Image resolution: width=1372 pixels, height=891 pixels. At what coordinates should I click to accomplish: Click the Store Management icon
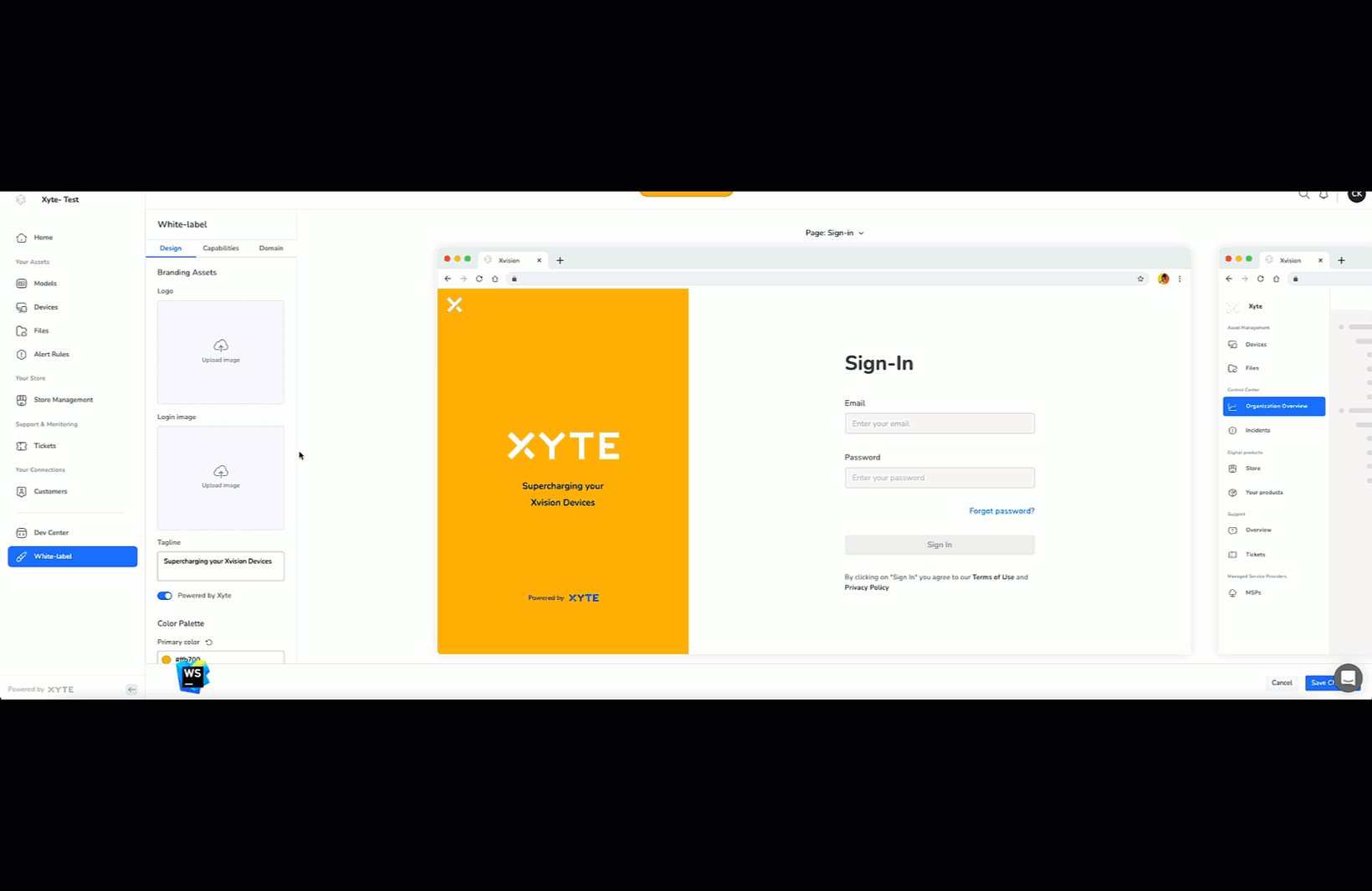click(x=22, y=400)
